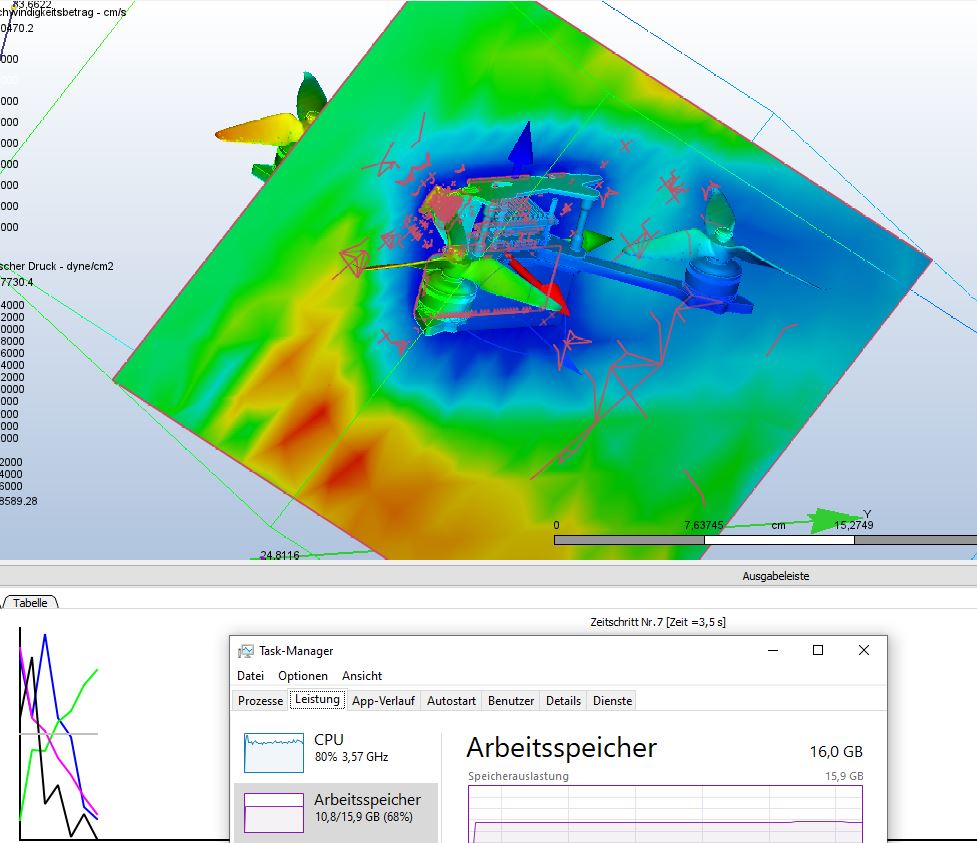Click the Druck dyne/cm2 legend title

[x=57, y=266]
